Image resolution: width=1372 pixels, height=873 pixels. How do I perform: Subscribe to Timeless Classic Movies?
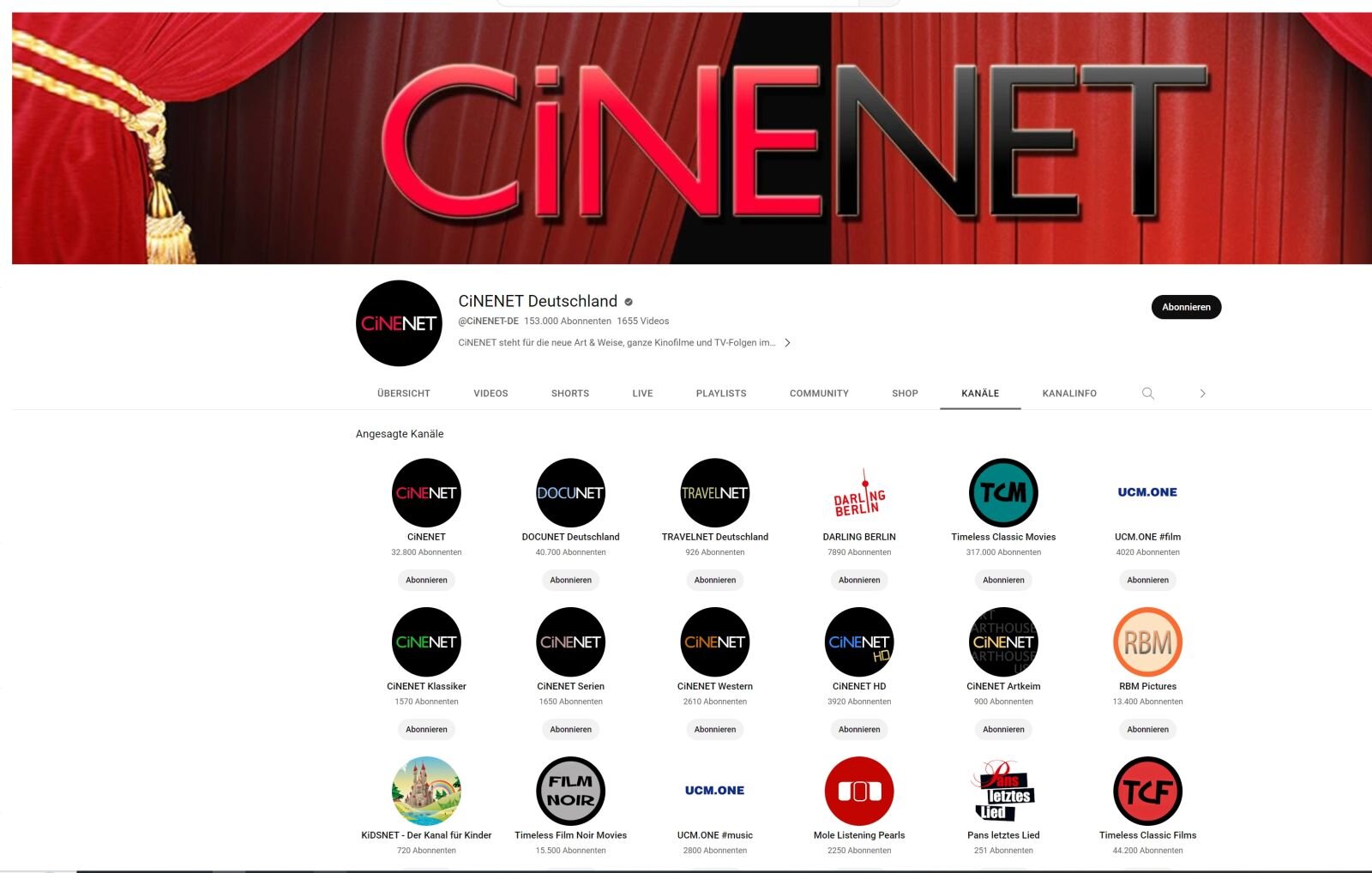click(1003, 581)
